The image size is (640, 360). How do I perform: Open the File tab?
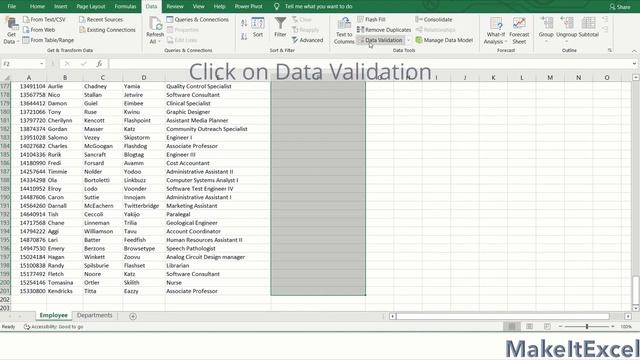(x=12, y=6)
